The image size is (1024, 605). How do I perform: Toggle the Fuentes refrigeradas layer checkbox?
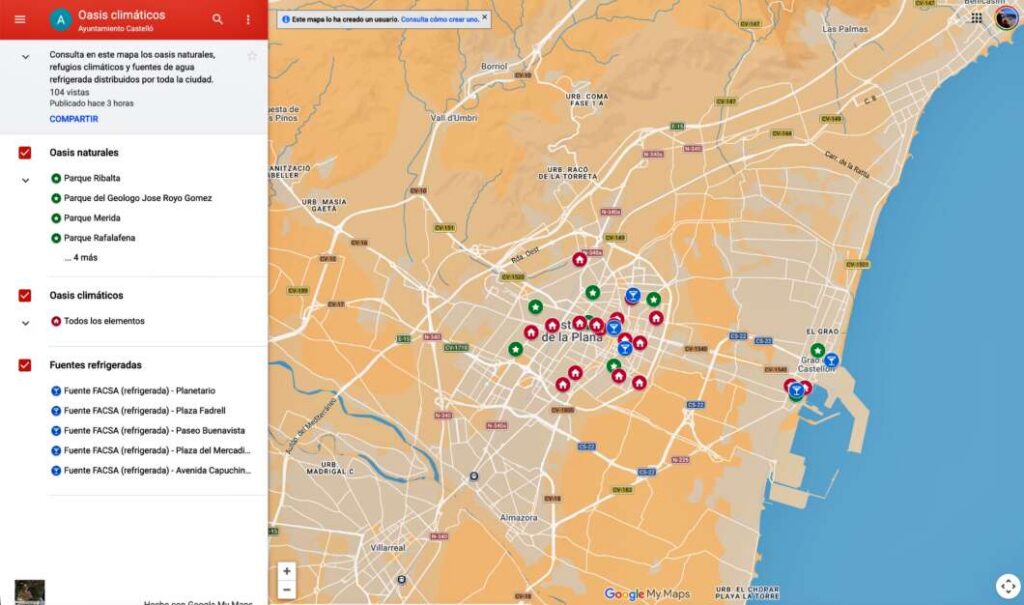(x=25, y=365)
